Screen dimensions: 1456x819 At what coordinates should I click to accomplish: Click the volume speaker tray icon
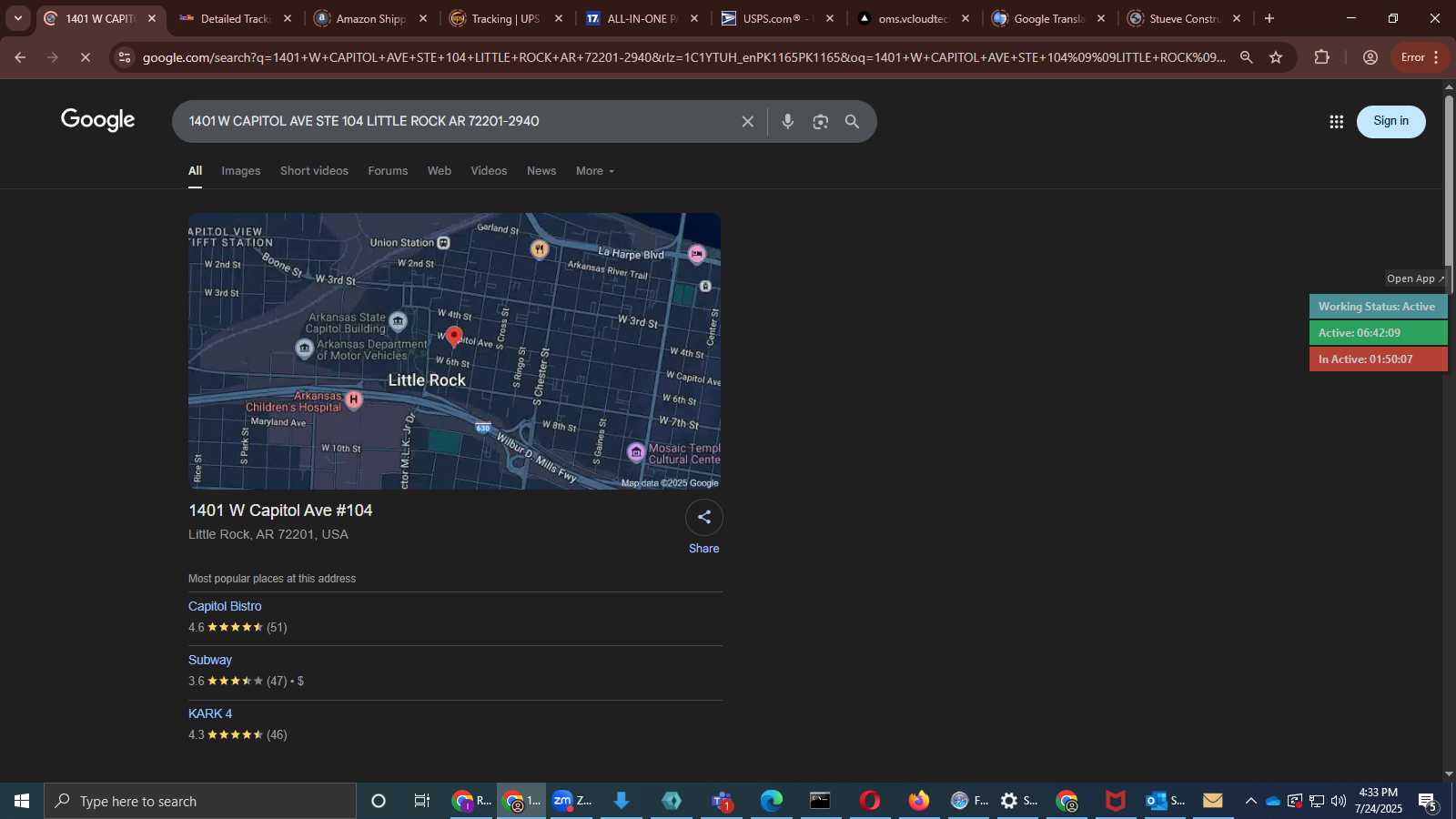pyautogui.click(x=1338, y=801)
